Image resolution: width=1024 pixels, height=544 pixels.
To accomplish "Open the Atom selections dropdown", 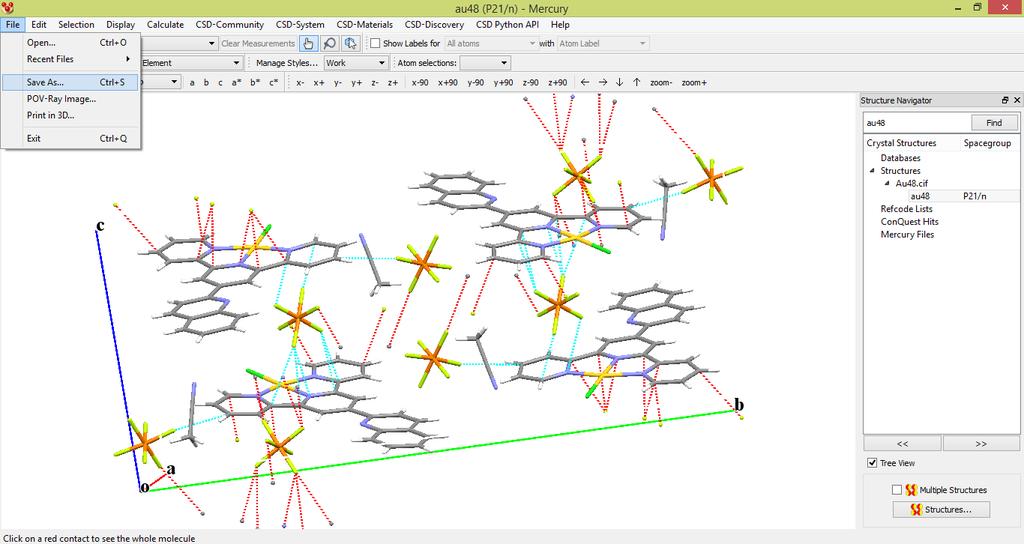I will point(485,63).
